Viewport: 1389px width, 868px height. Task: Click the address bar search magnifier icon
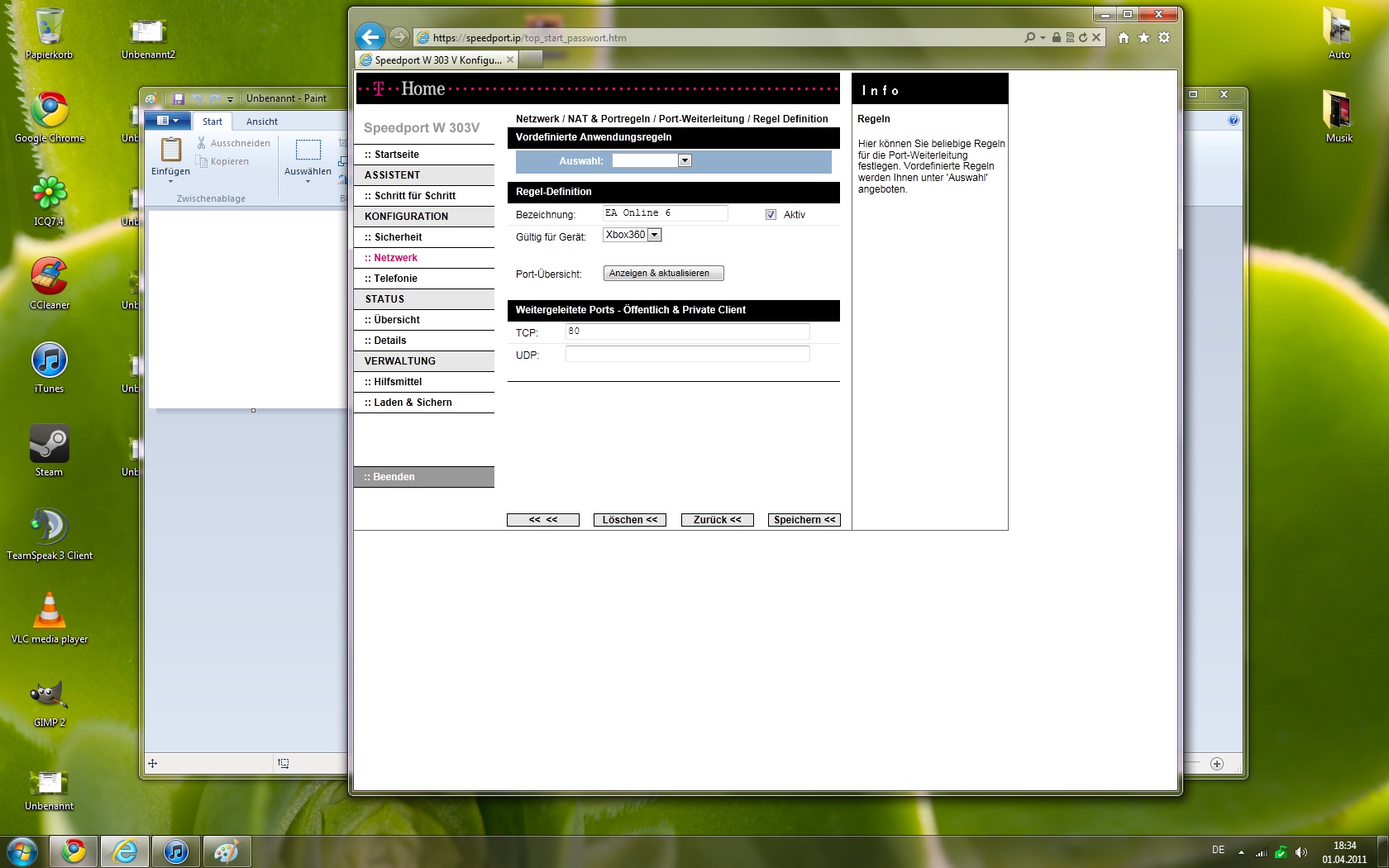pyautogui.click(x=1029, y=37)
